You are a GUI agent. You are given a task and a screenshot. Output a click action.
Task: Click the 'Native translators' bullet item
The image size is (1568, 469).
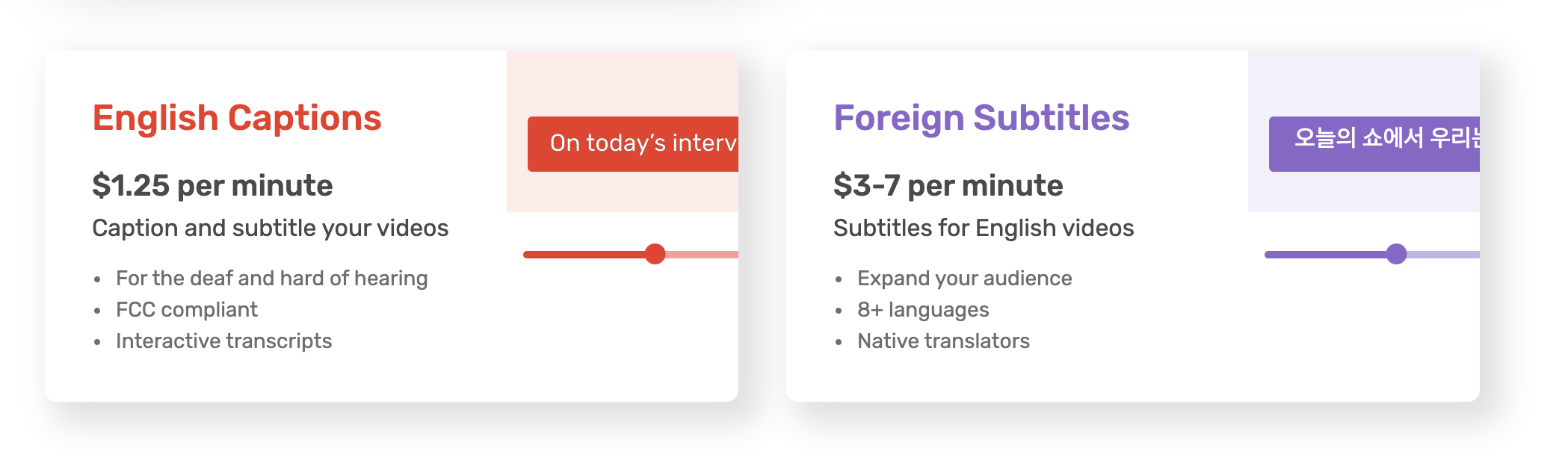tap(943, 341)
